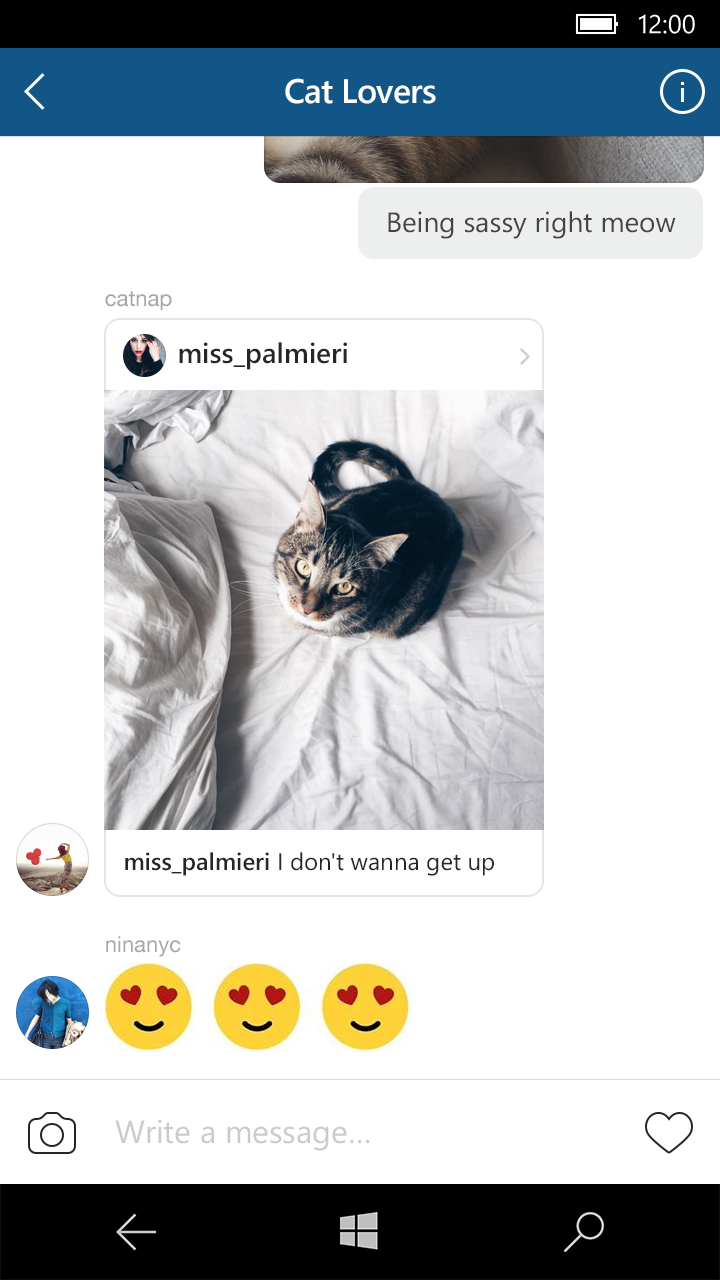Open the miss_palmieri avatar in post header
This screenshot has height=1280, width=720.
tap(144, 355)
